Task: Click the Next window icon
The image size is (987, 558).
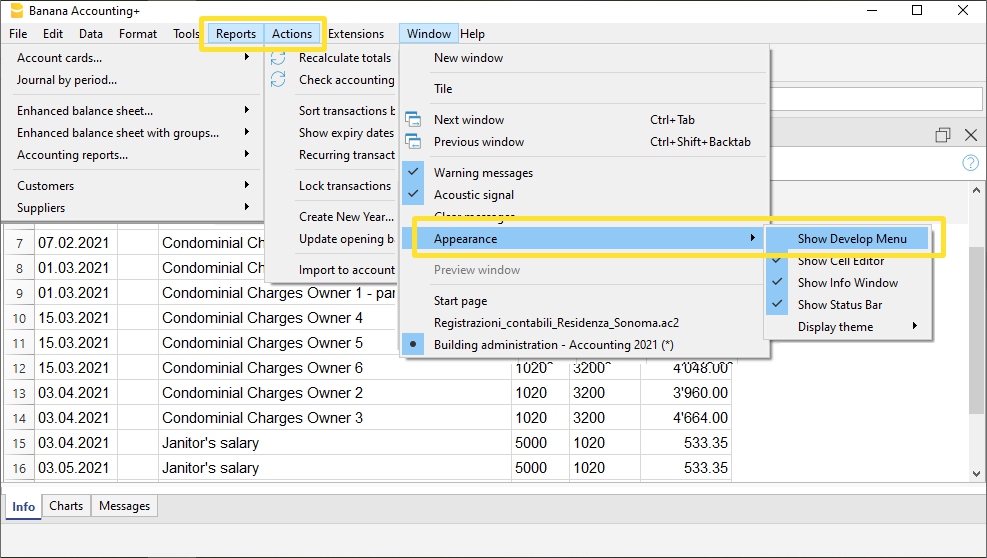Action: pos(413,119)
